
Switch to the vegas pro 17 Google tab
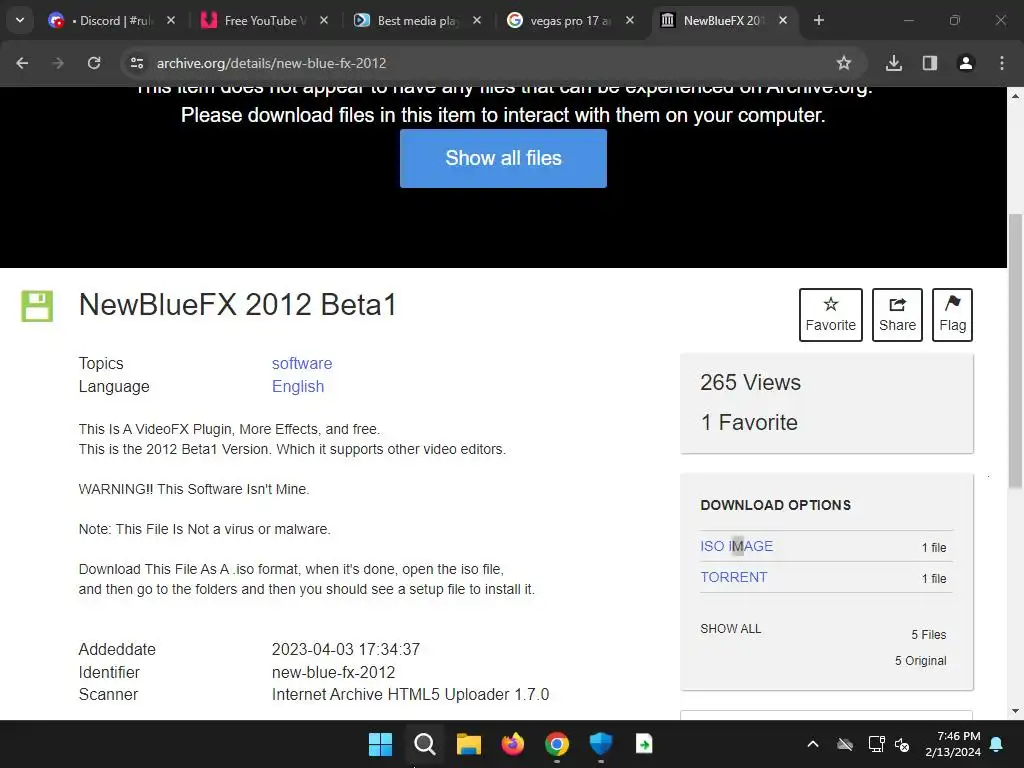[x=571, y=21]
